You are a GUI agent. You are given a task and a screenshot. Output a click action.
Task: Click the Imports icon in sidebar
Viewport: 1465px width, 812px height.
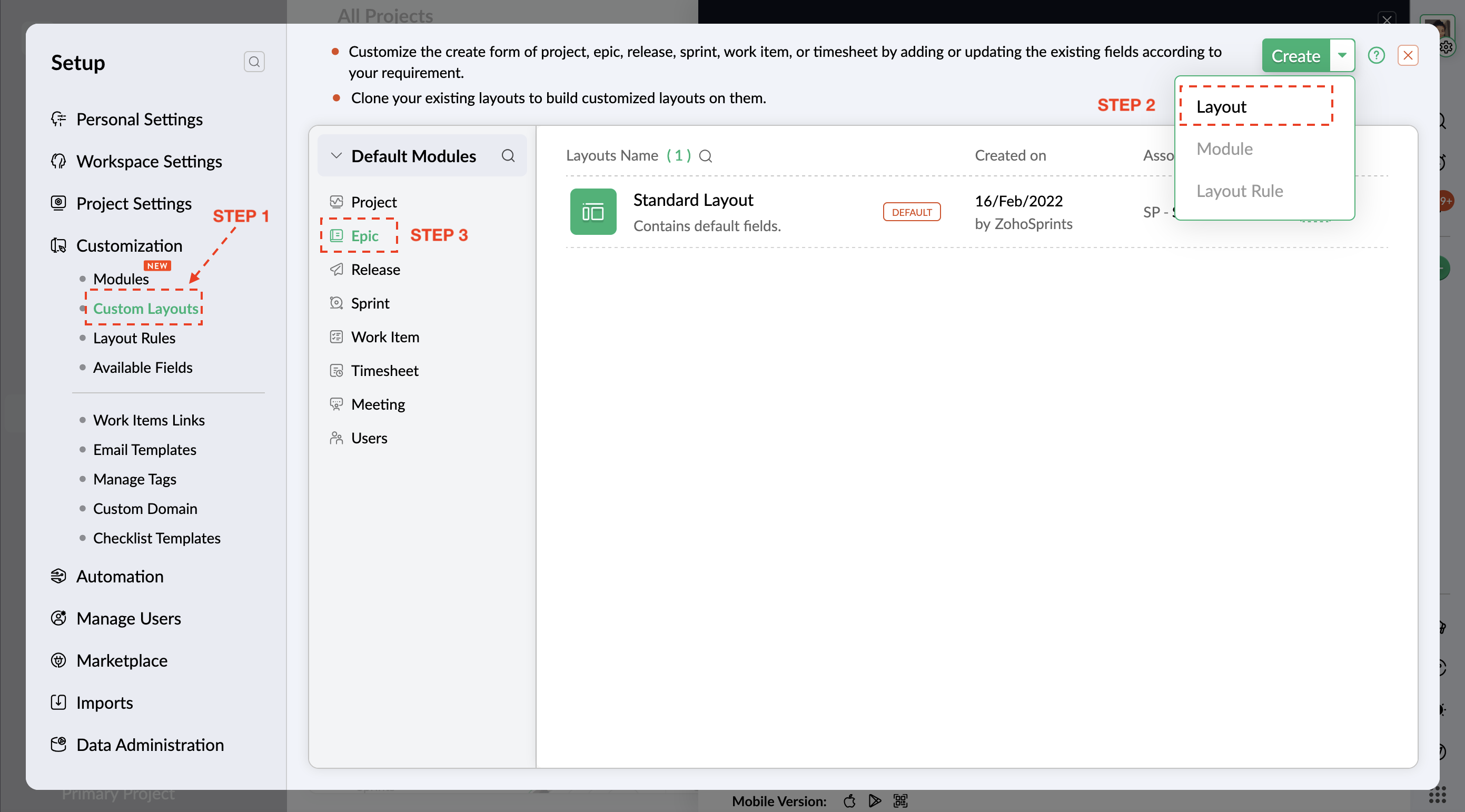point(58,702)
